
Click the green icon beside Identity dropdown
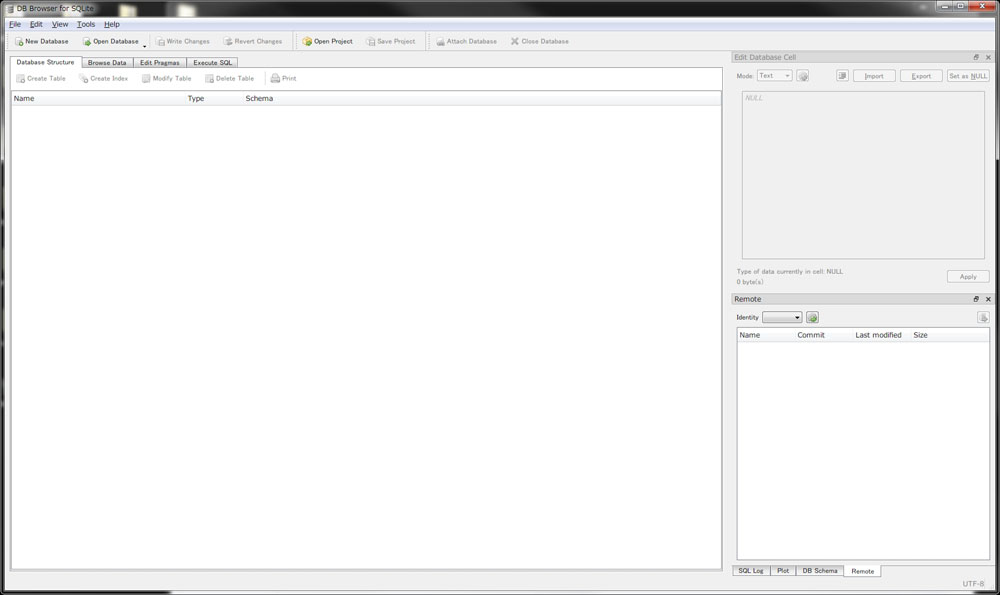812,318
